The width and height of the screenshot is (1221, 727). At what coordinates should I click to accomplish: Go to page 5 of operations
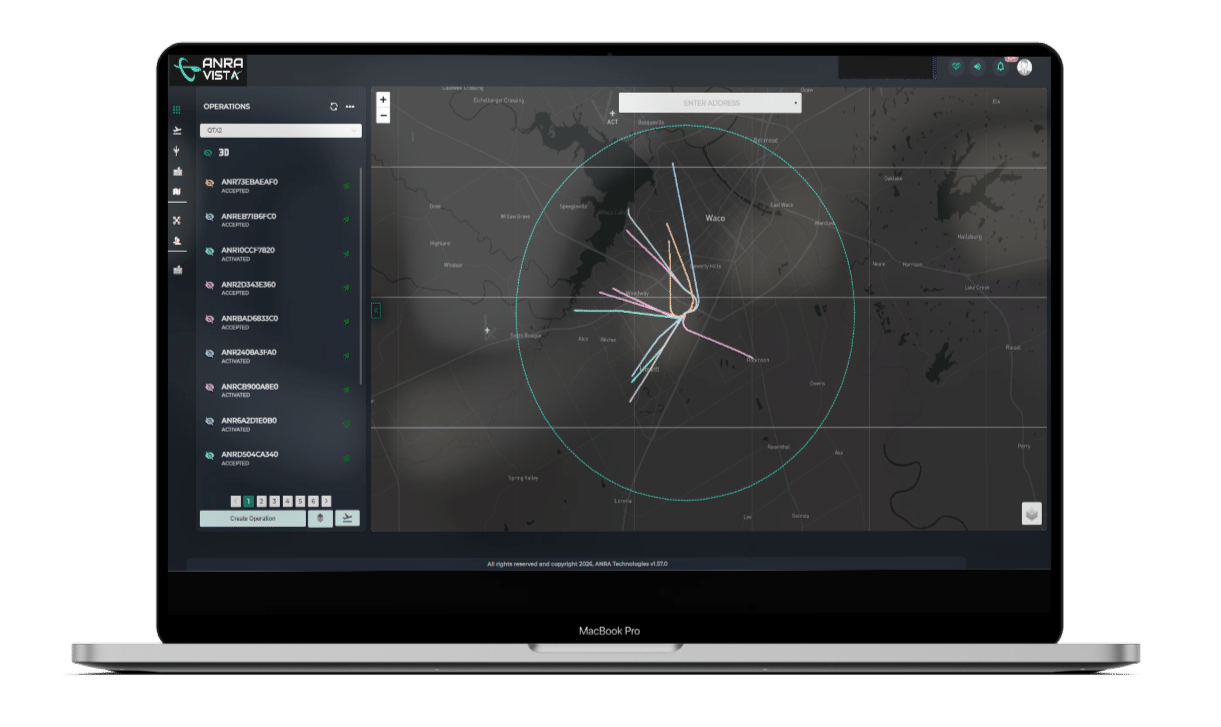click(300, 501)
